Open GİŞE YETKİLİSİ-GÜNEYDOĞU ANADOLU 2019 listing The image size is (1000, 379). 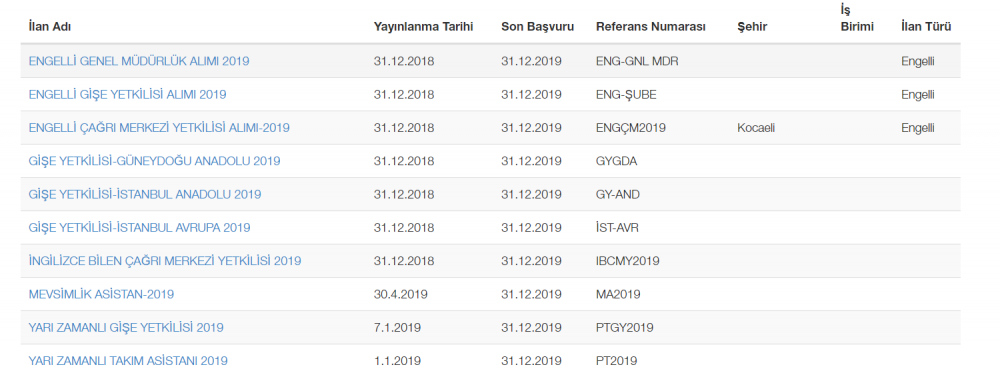pyautogui.click(x=154, y=161)
